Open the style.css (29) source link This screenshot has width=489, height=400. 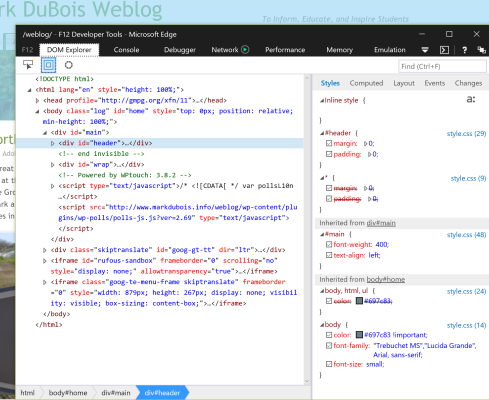pyautogui.click(x=466, y=134)
